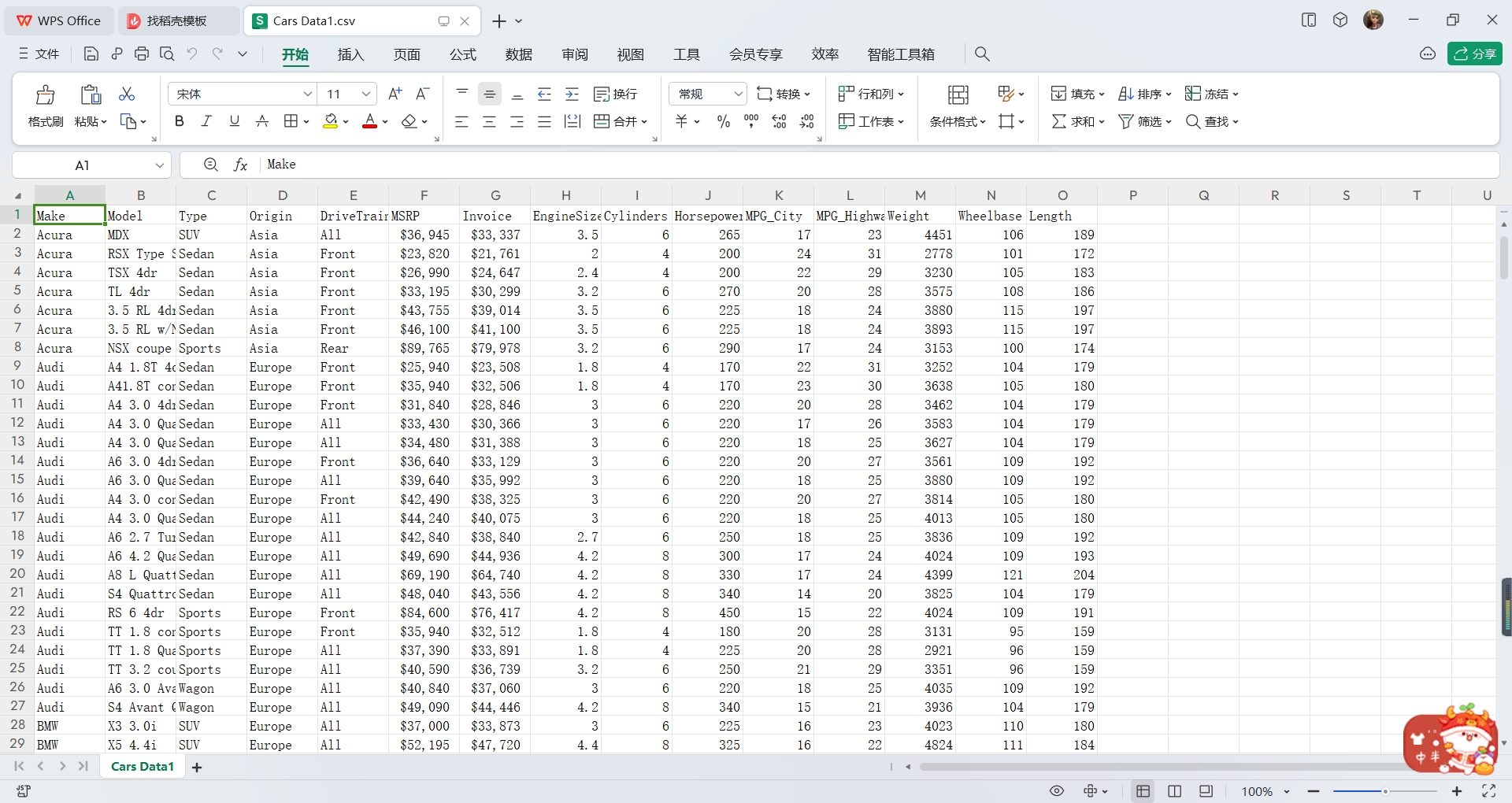The height and width of the screenshot is (803, 1512).
Task: Apply the red font color swatch
Action: (369, 121)
